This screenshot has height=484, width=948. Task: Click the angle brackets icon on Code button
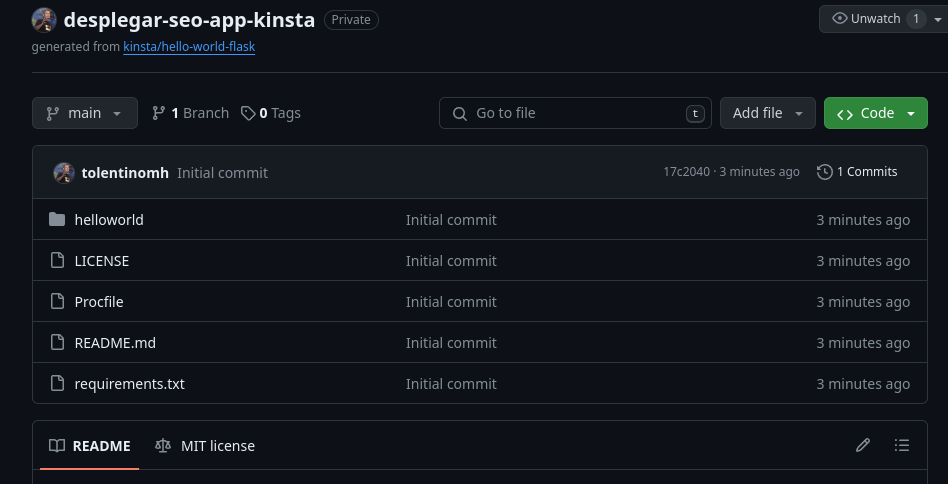(x=845, y=114)
